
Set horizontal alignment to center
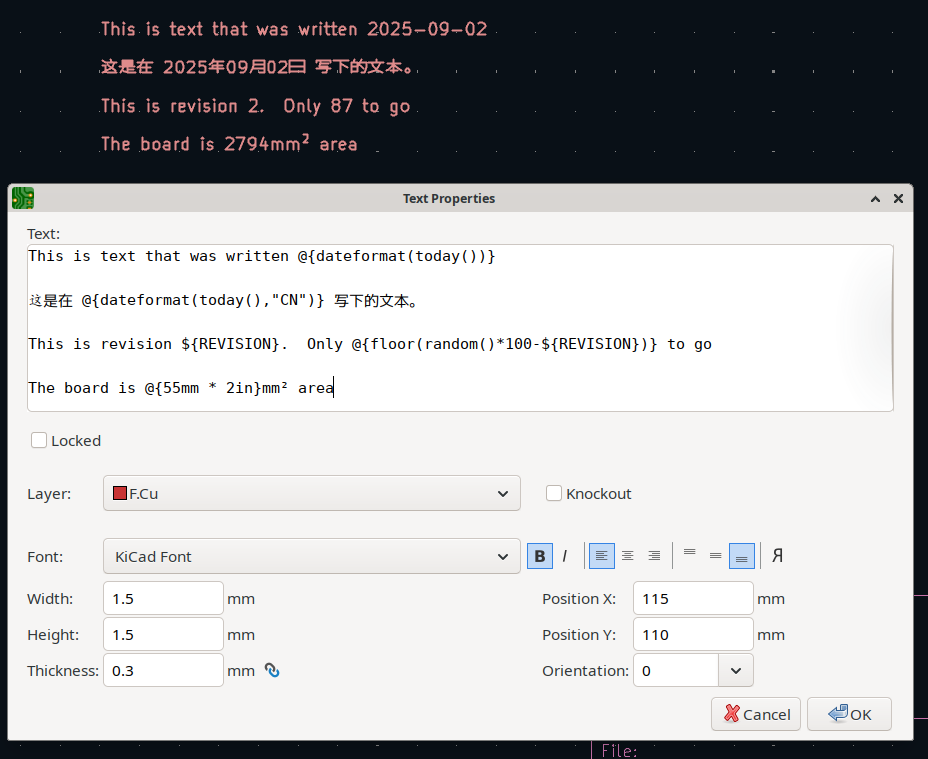point(627,556)
